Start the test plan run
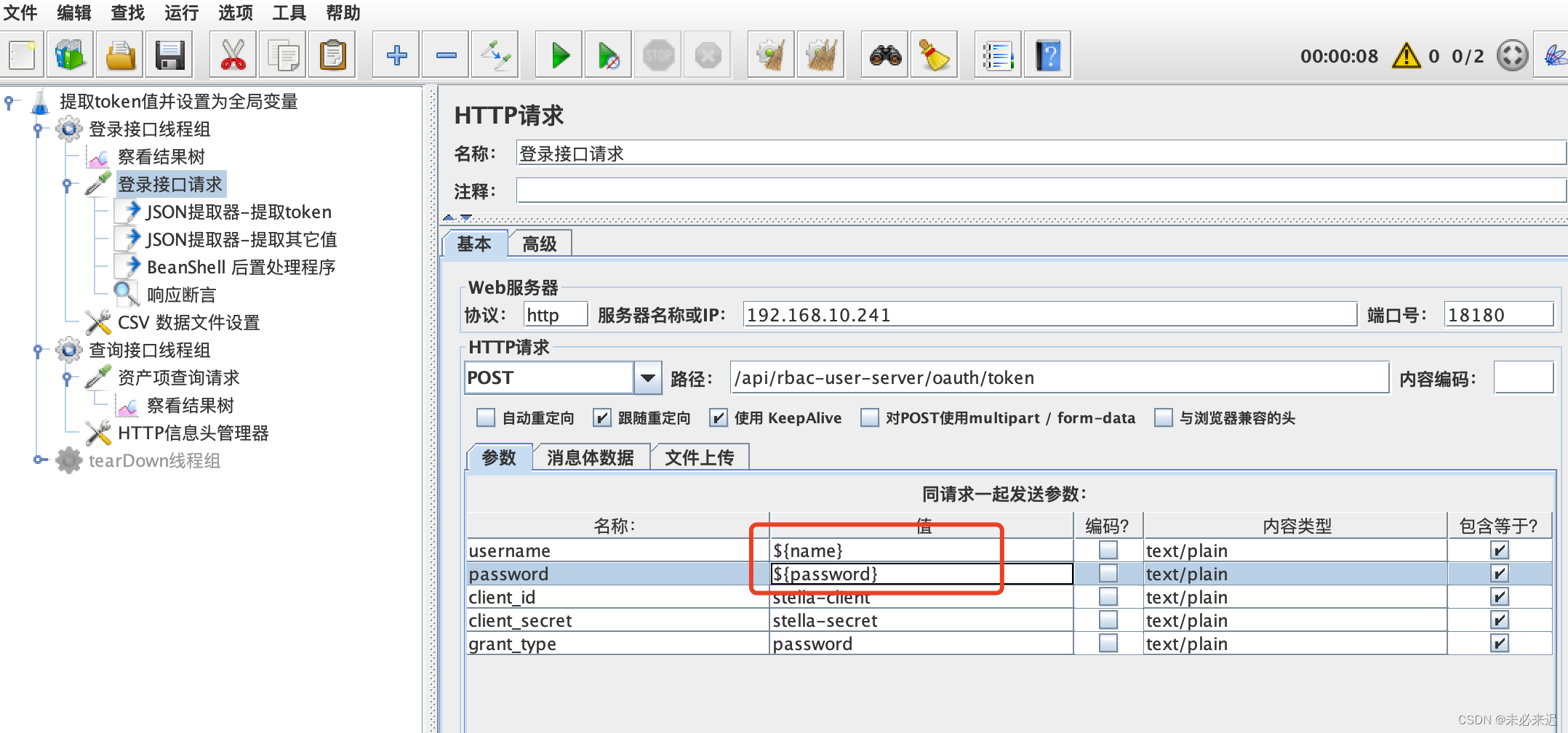This screenshot has width=1568, height=733. click(x=559, y=55)
